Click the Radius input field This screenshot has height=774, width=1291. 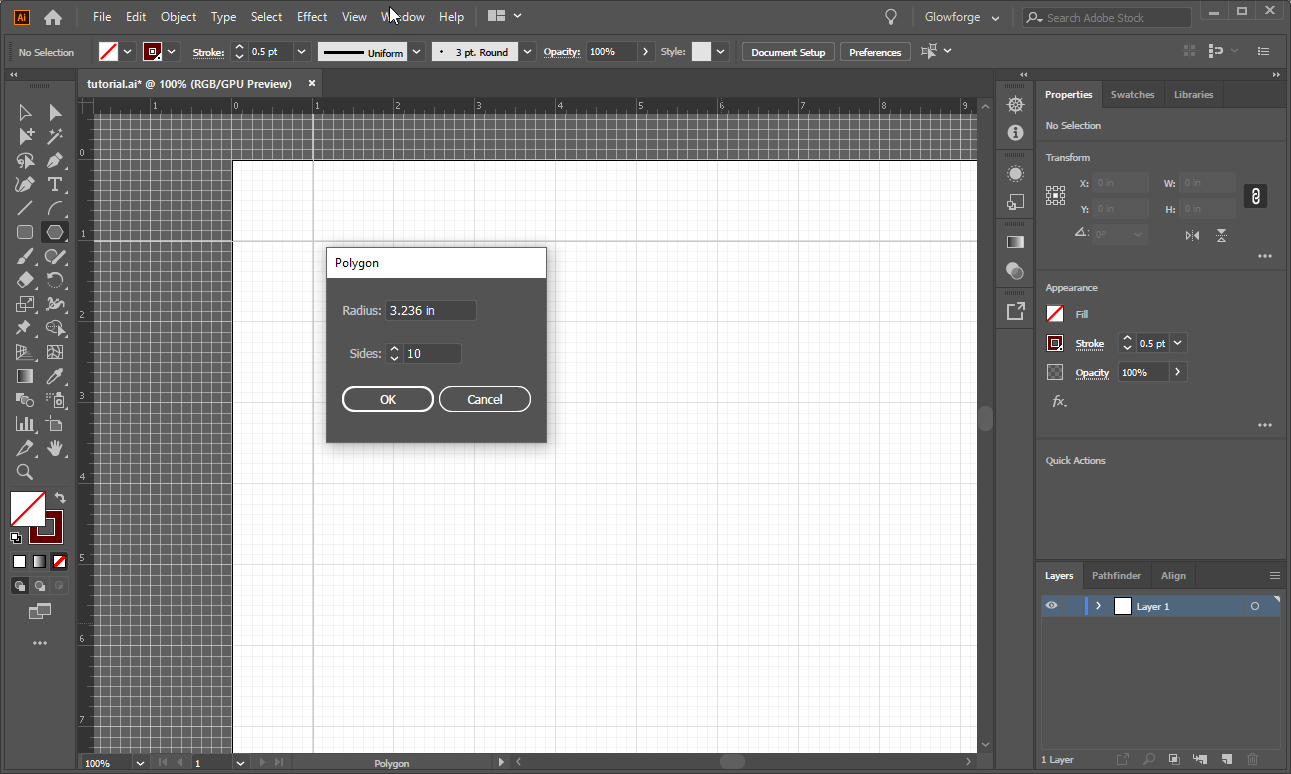(x=431, y=311)
